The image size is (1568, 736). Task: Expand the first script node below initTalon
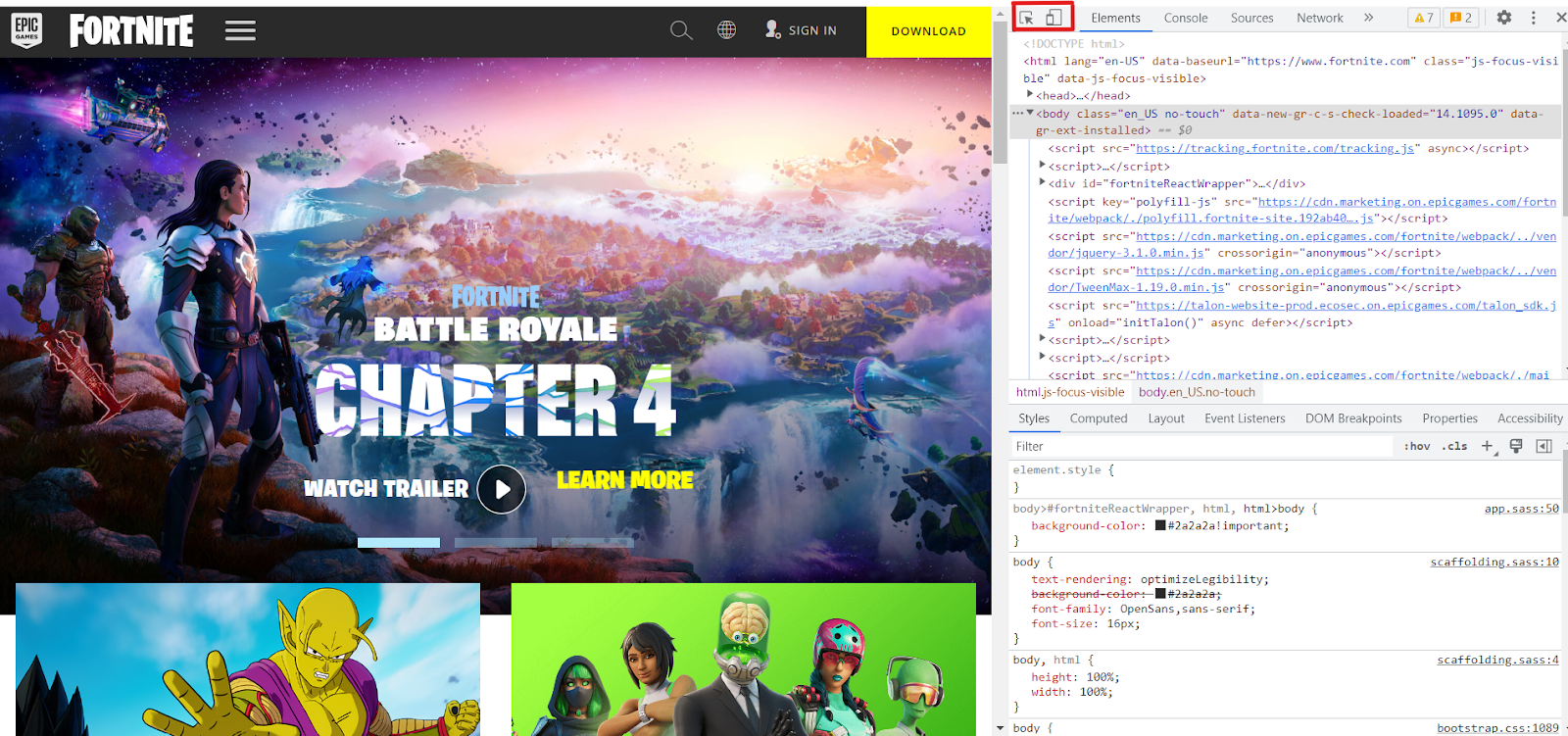click(x=1042, y=338)
